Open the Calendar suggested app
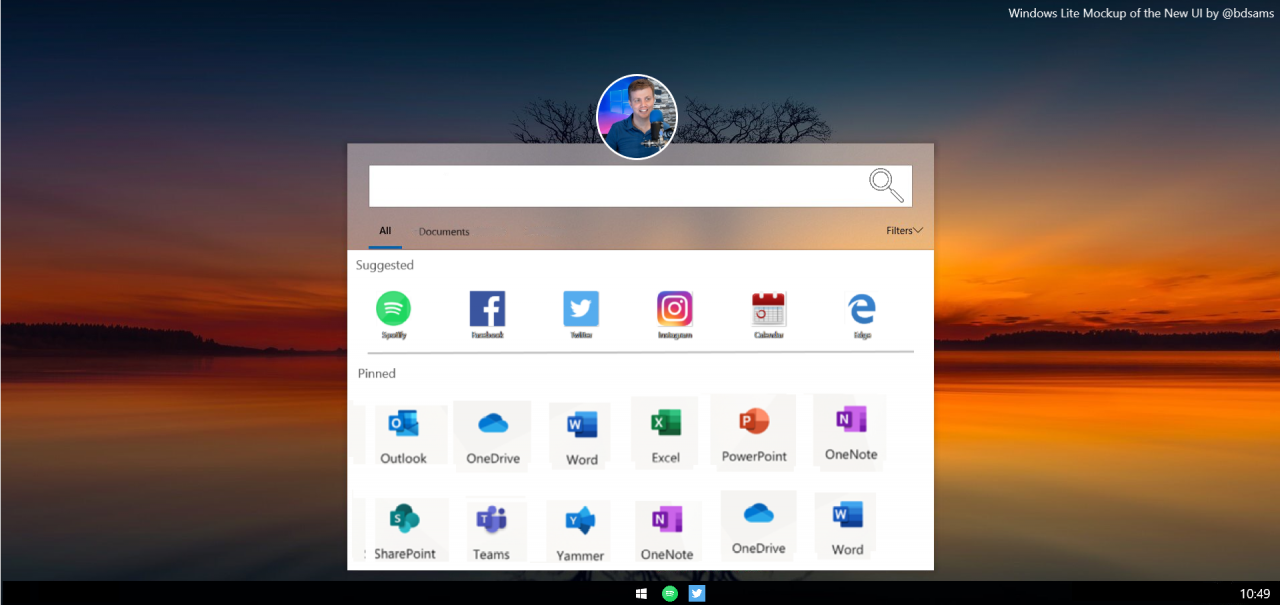This screenshot has height=605, width=1280. pos(768,306)
